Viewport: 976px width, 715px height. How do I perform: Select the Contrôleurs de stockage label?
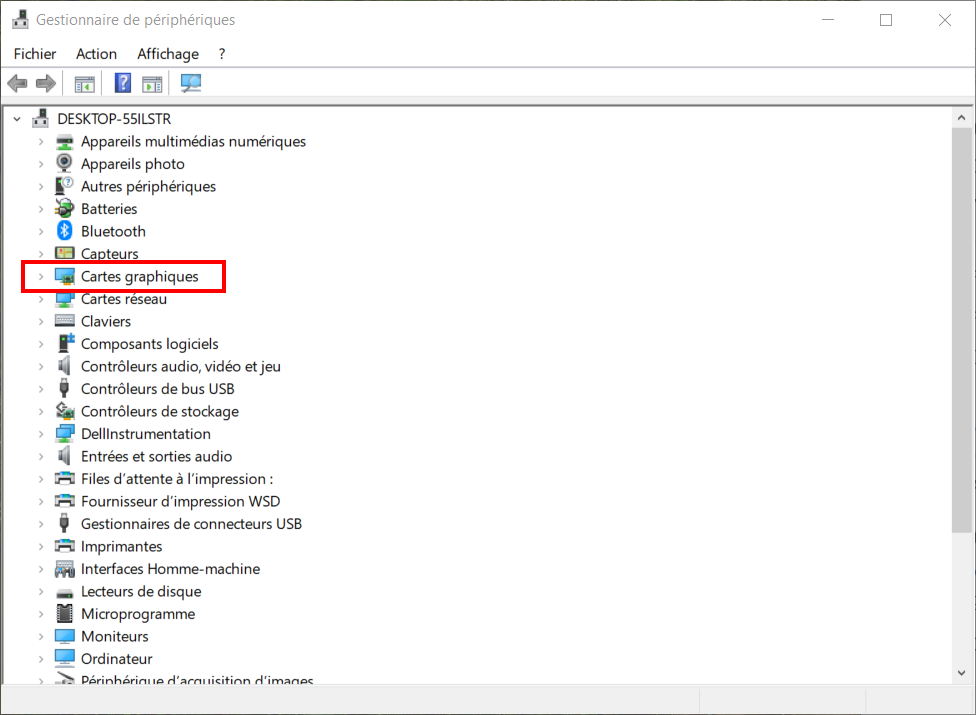[x=160, y=411]
